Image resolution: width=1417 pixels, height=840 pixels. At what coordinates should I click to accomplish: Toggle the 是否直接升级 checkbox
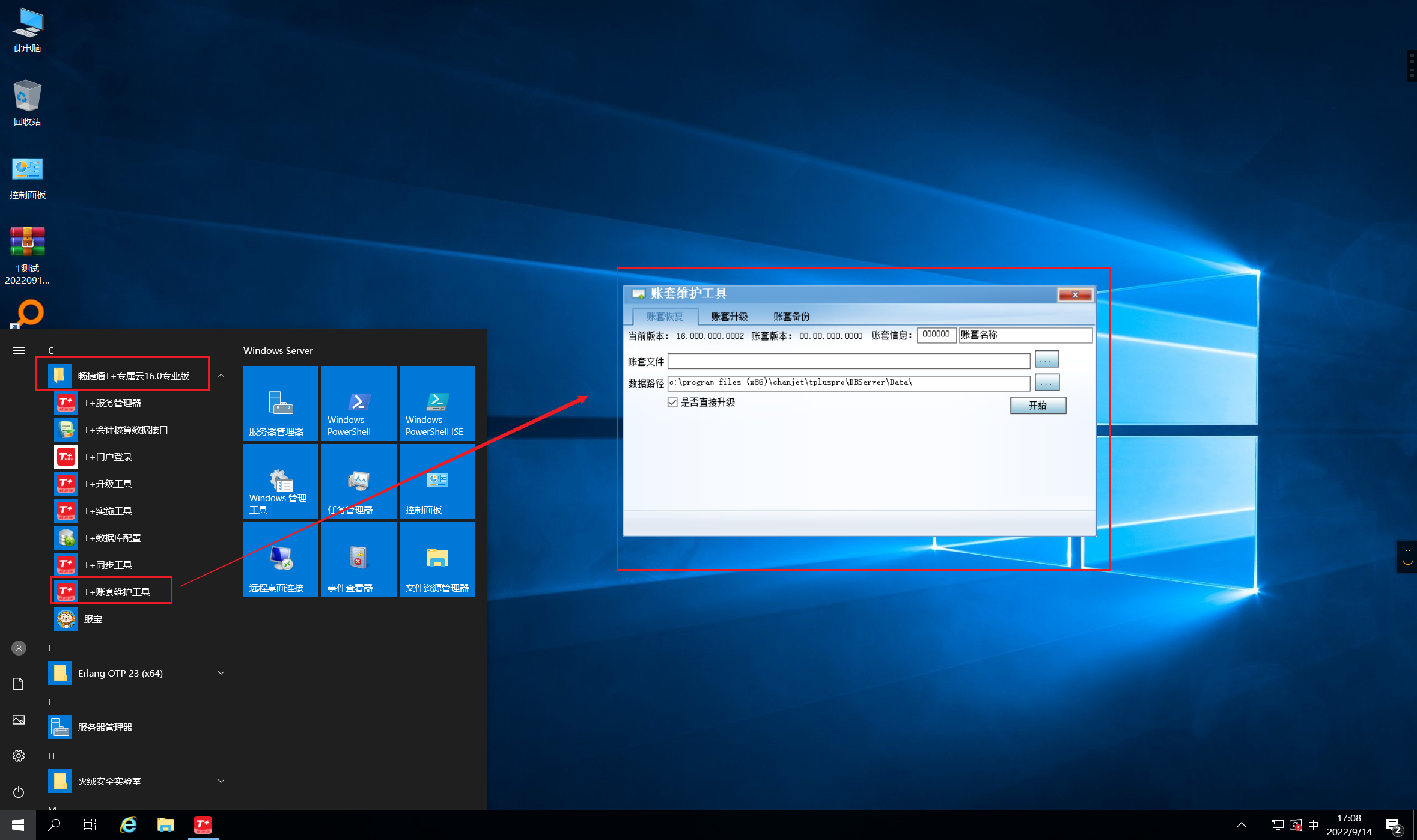(672, 403)
